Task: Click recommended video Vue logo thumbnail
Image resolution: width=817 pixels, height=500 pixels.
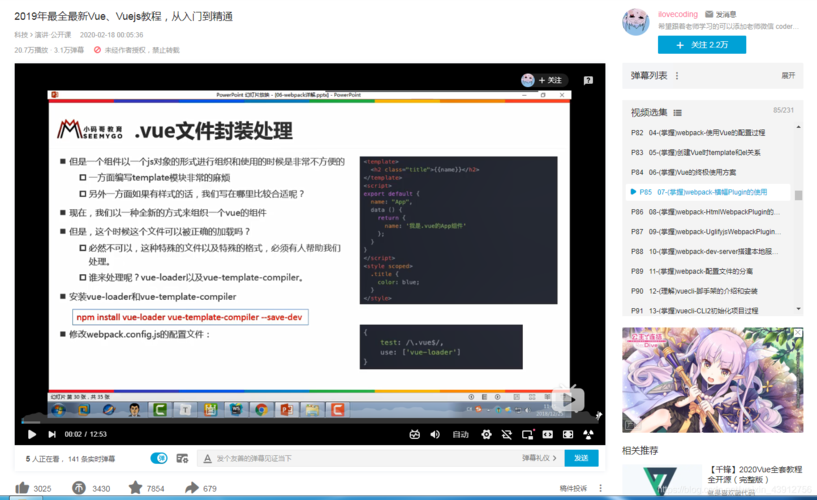Action: [x=662, y=480]
